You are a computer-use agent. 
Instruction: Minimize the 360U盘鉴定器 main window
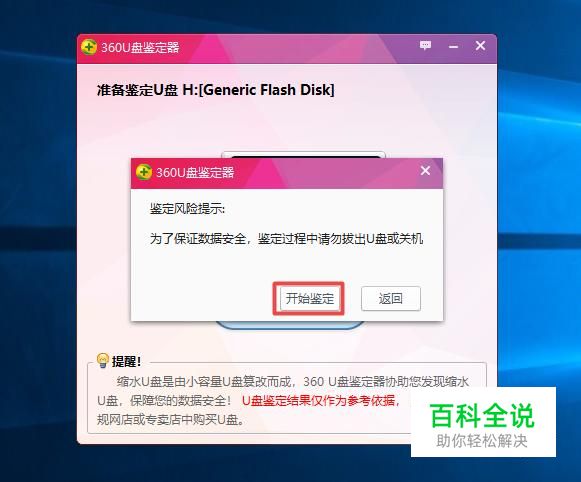(453, 47)
